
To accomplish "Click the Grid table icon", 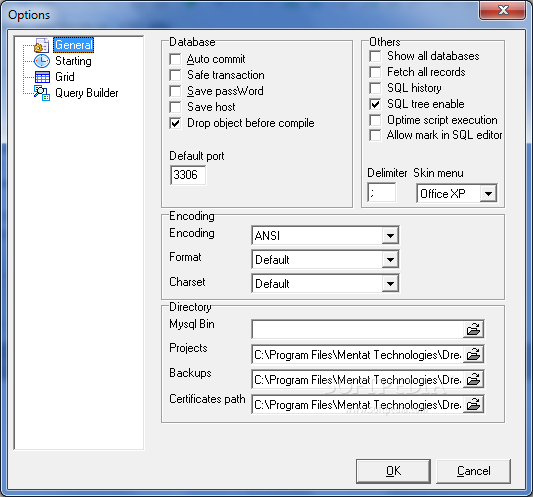I will [42, 77].
